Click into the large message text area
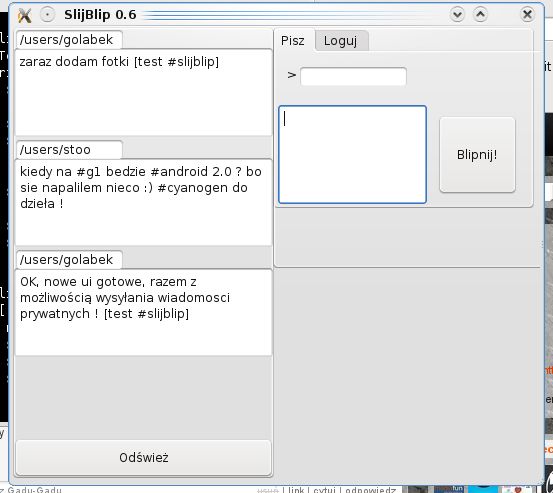This screenshot has height=493, width=553. [x=352, y=154]
